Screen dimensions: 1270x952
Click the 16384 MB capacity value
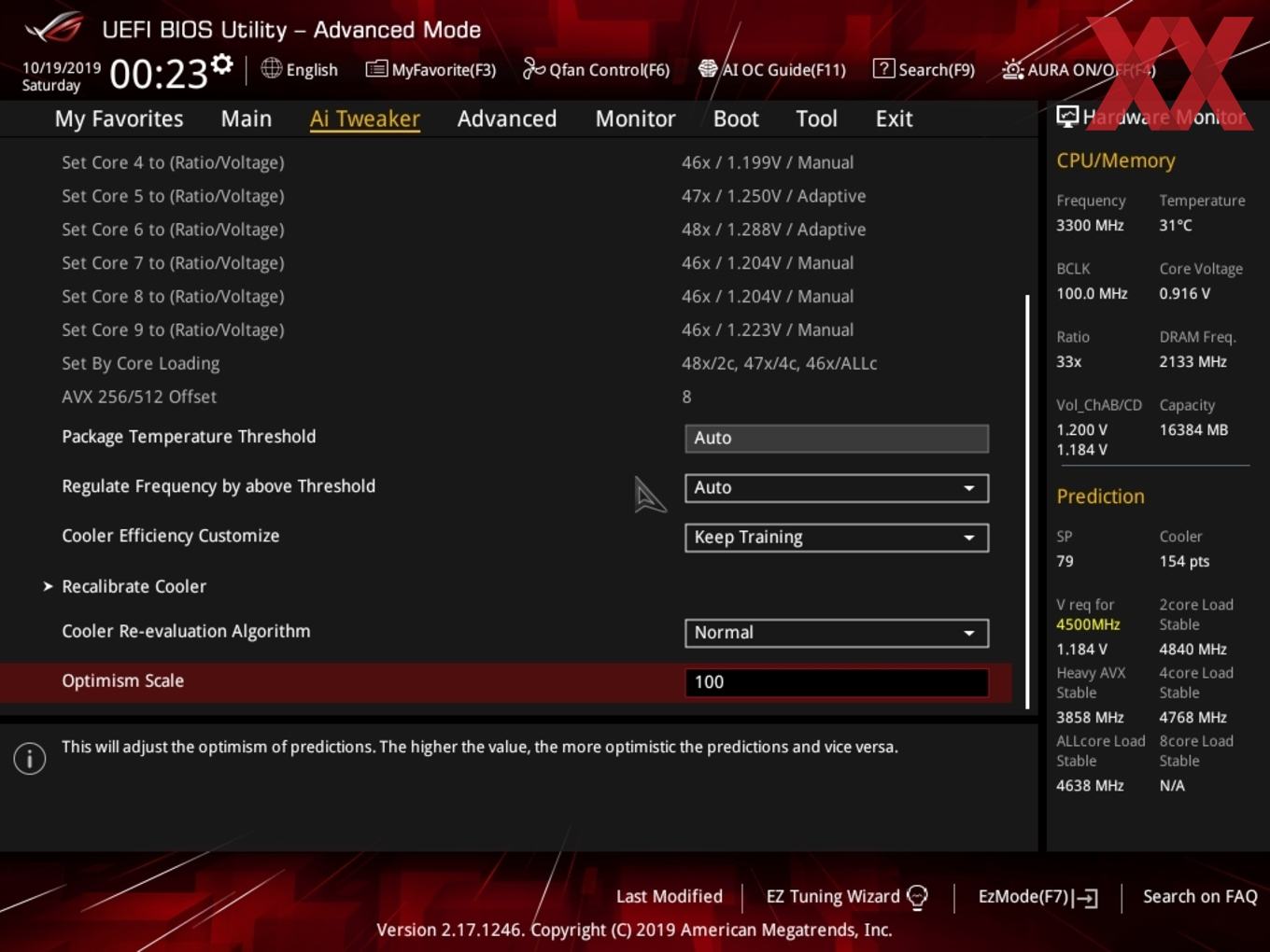1193,430
